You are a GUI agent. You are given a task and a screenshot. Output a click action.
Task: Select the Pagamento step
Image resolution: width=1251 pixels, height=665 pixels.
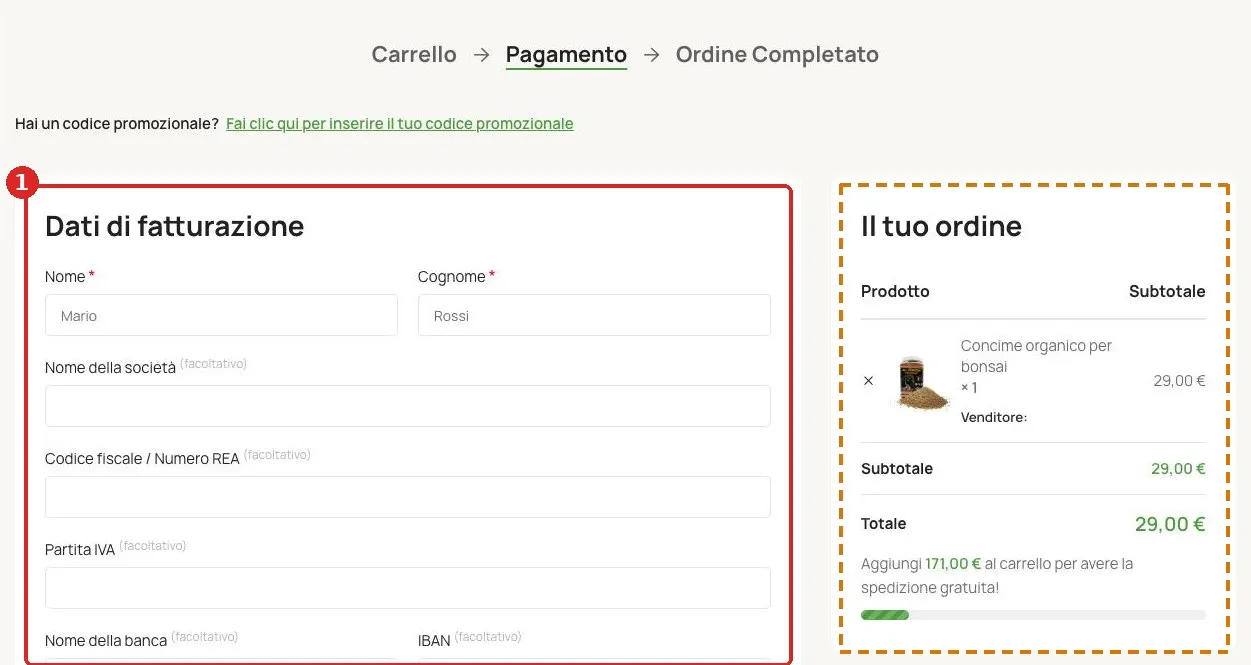[566, 54]
